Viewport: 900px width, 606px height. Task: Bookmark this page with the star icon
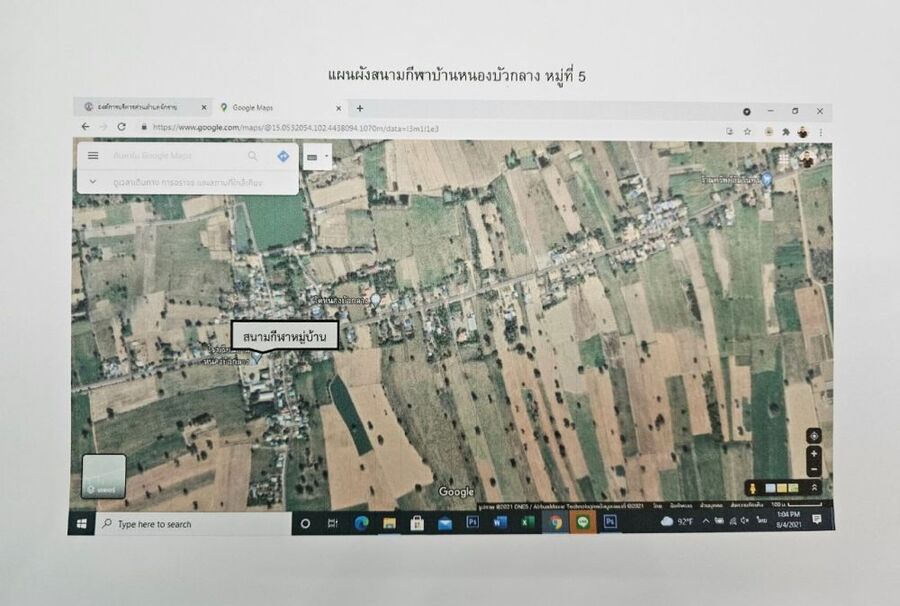(x=747, y=131)
